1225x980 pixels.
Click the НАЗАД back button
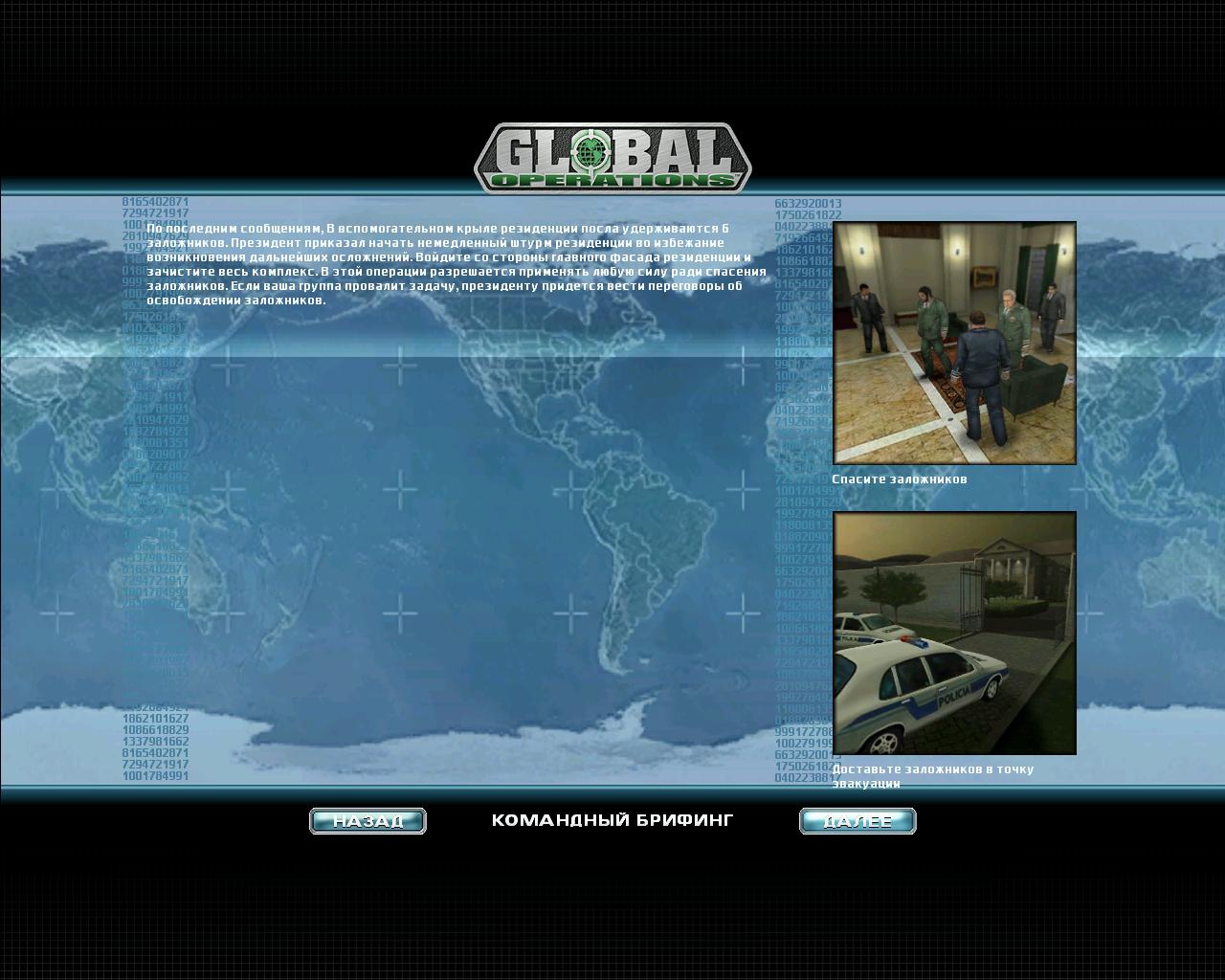tap(367, 821)
